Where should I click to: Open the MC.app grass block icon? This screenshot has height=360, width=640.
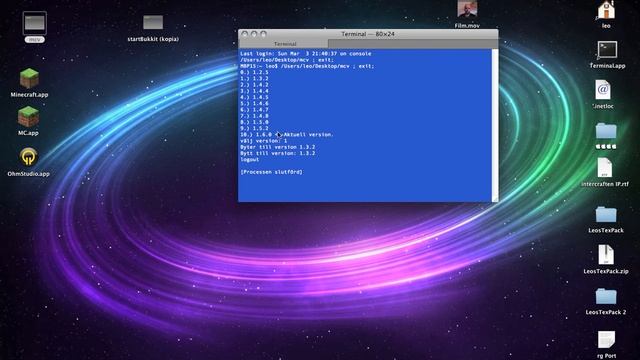coord(28,116)
